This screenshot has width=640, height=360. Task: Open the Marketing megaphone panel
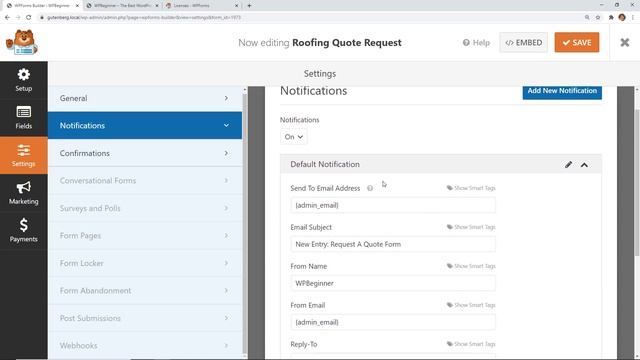tap(24, 193)
